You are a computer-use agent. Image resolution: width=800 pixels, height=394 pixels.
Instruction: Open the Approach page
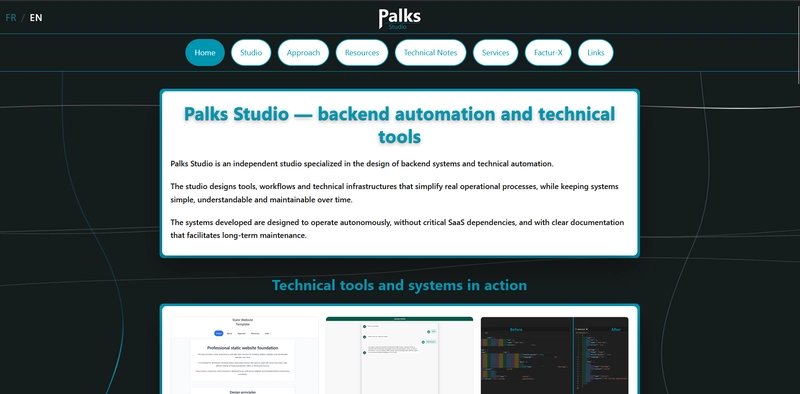click(303, 53)
